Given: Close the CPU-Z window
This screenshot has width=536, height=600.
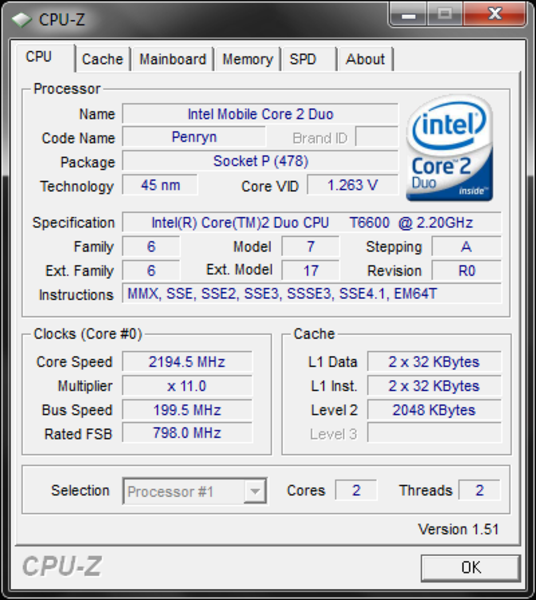Looking at the screenshot, I should (495, 15).
